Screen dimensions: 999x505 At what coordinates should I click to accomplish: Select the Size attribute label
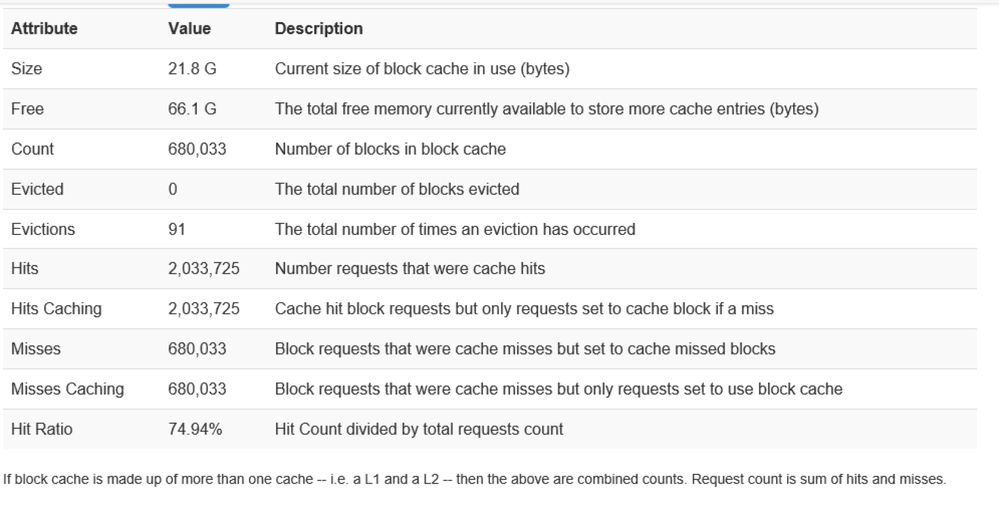click(26, 69)
